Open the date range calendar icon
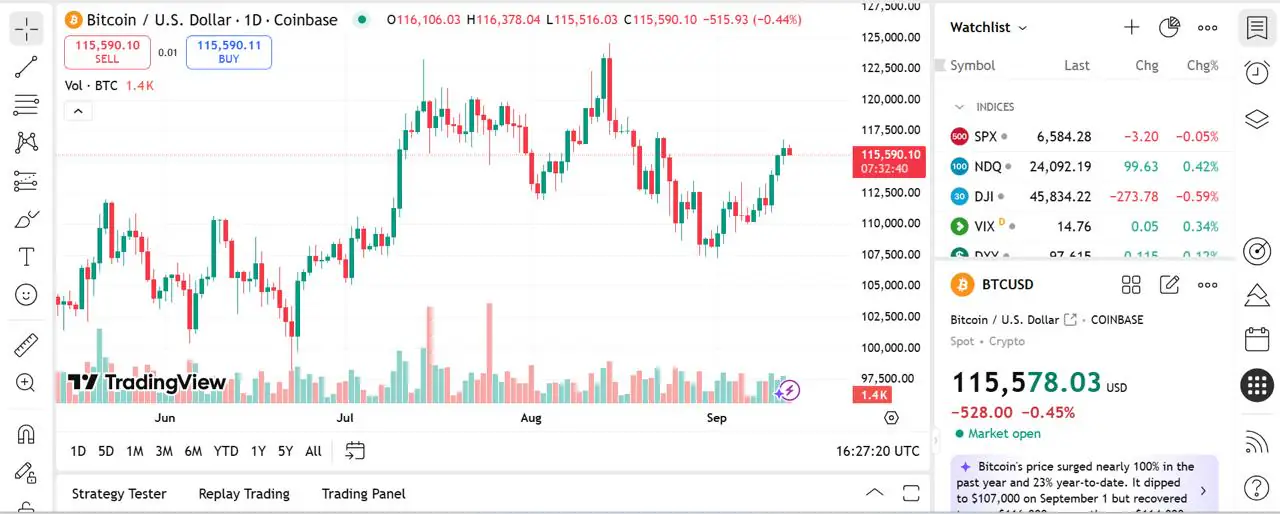 pos(355,451)
